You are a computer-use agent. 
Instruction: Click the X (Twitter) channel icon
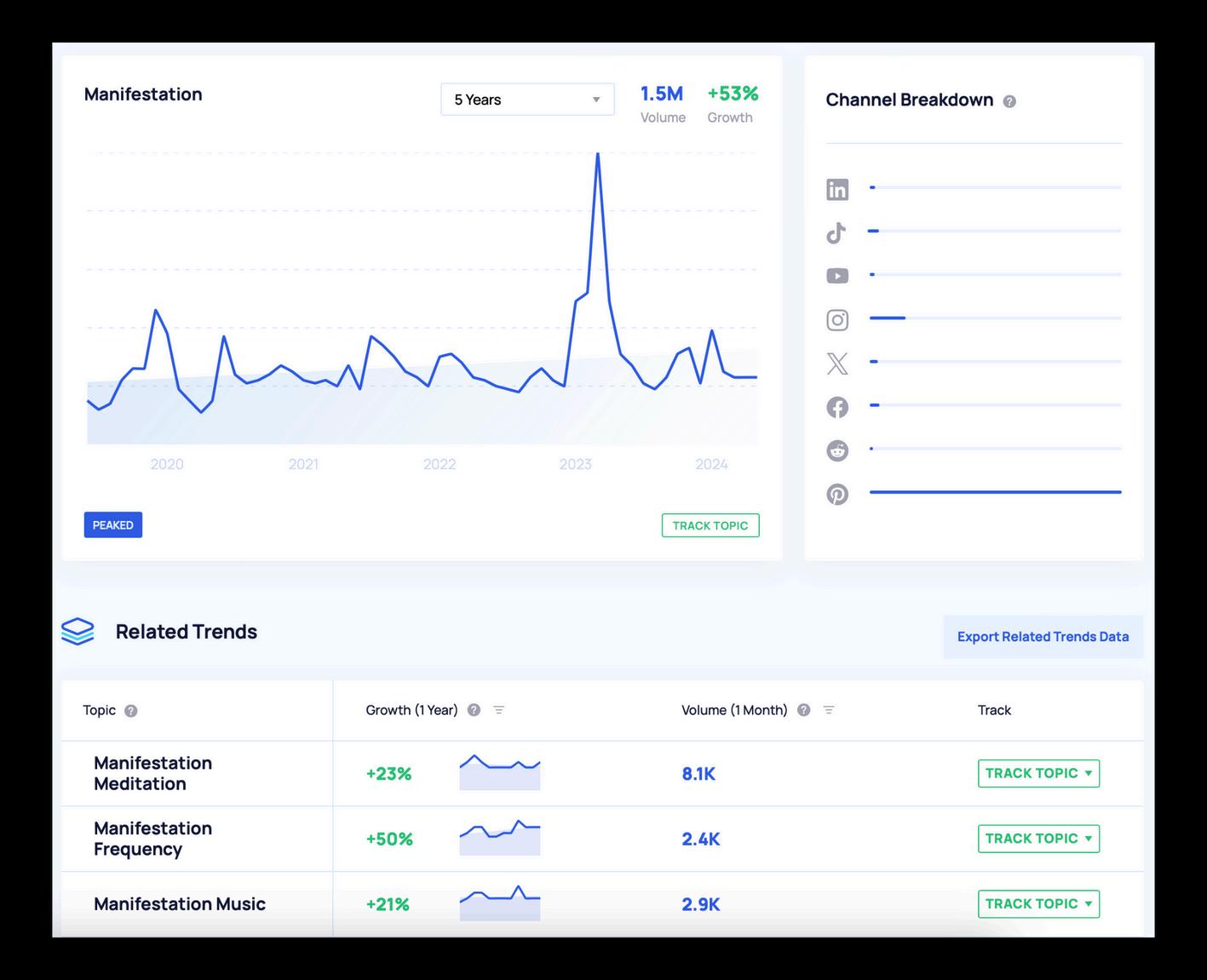pyautogui.click(x=837, y=364)
